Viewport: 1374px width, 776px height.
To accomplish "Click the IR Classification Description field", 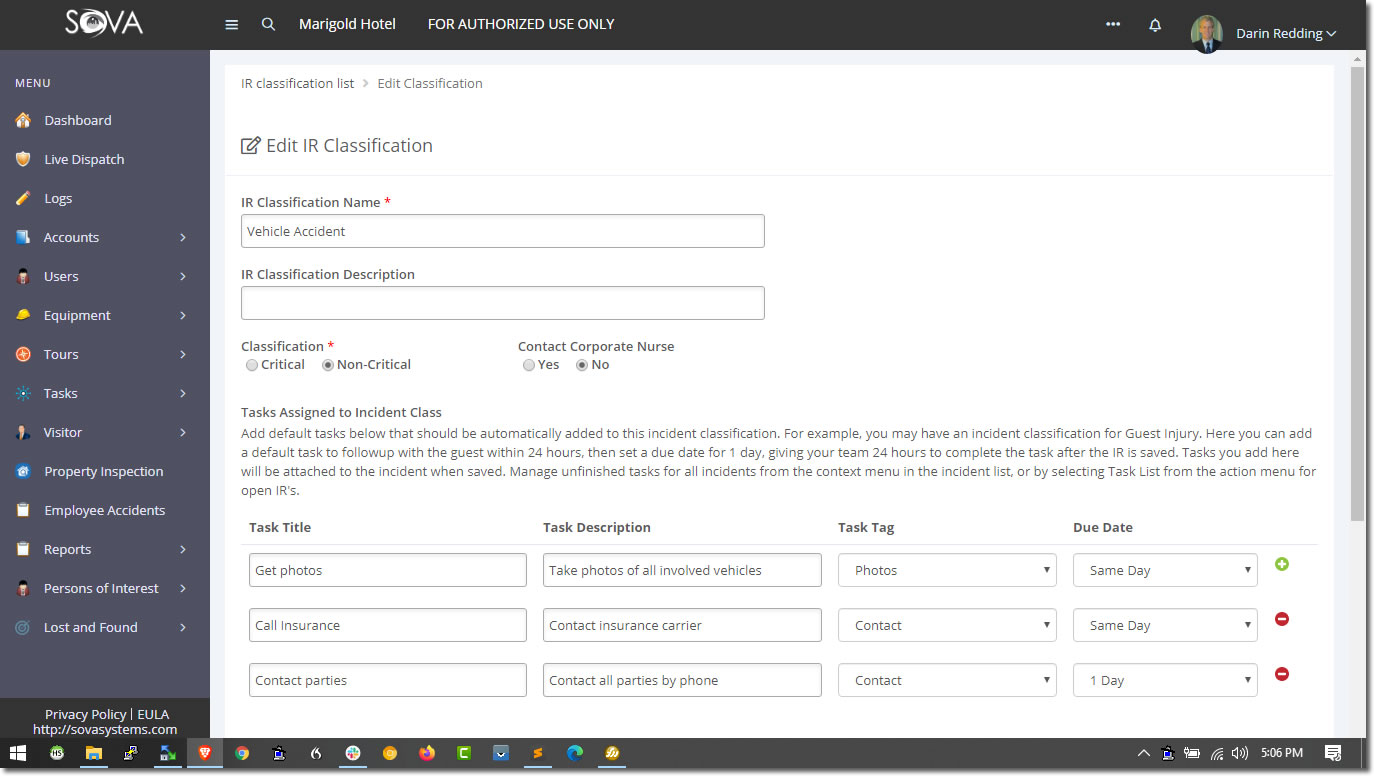I will [x=503, y=303].
